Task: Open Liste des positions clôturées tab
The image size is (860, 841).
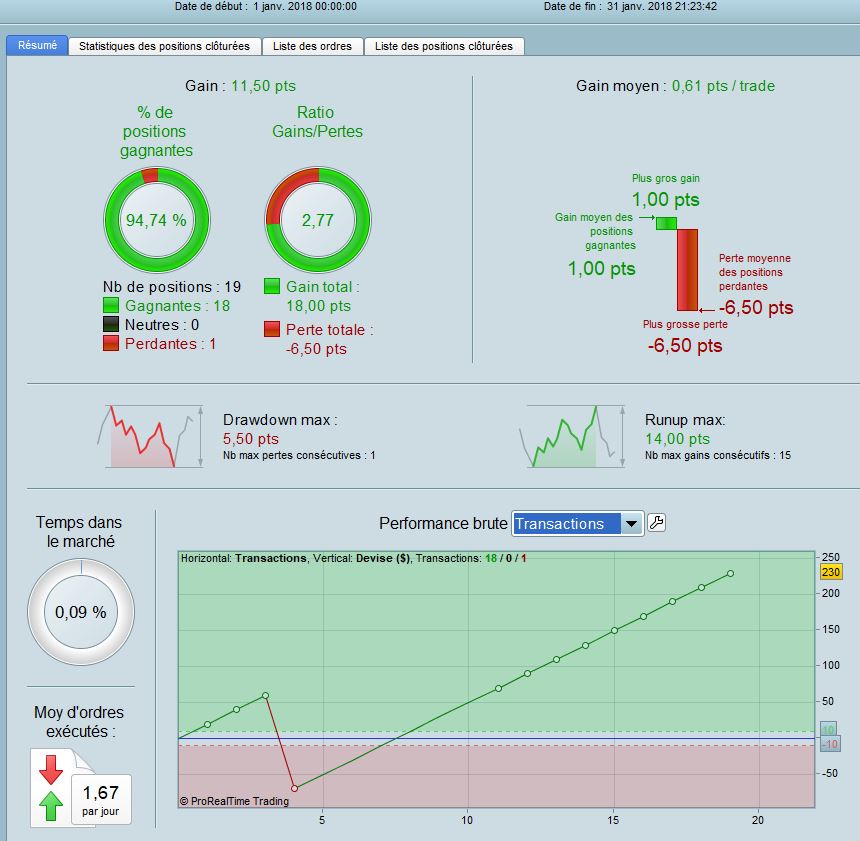Action: (444, 46)
